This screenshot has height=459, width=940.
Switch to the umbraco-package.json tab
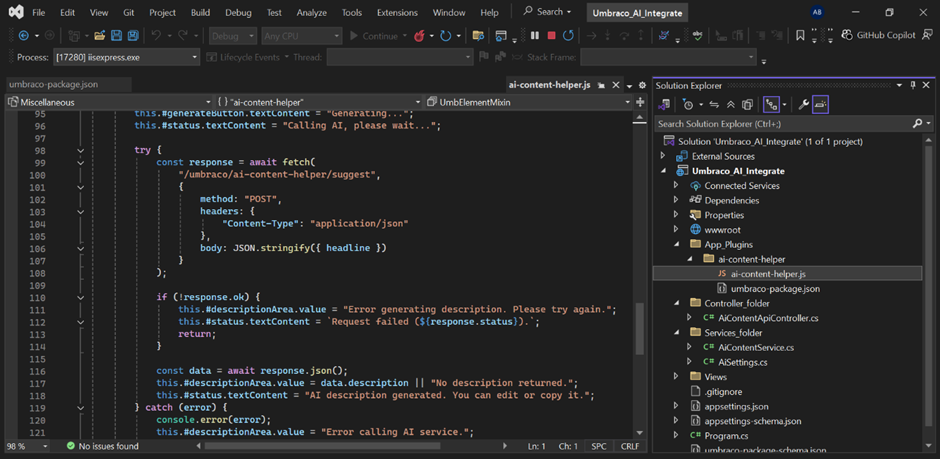pos(54,85)
